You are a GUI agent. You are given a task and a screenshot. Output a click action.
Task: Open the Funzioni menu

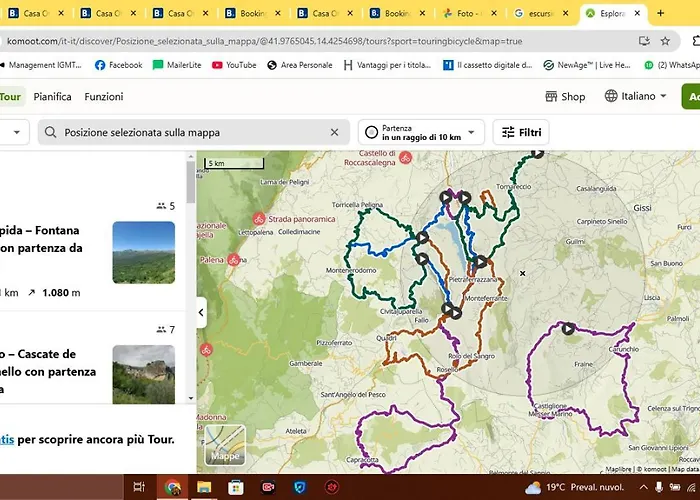tap(104, 97)
